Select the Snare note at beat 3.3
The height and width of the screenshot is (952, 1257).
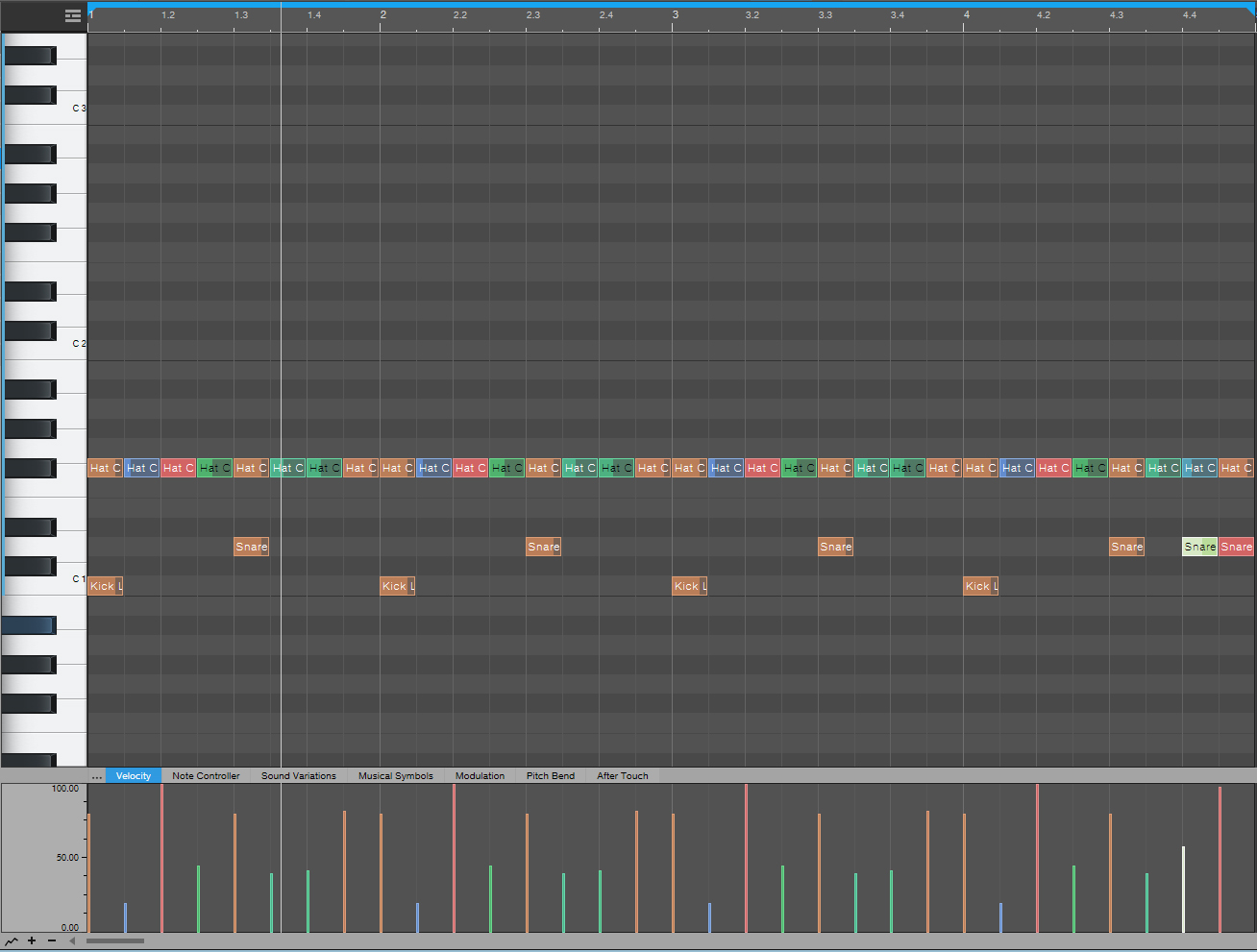(x=836, y=547)
